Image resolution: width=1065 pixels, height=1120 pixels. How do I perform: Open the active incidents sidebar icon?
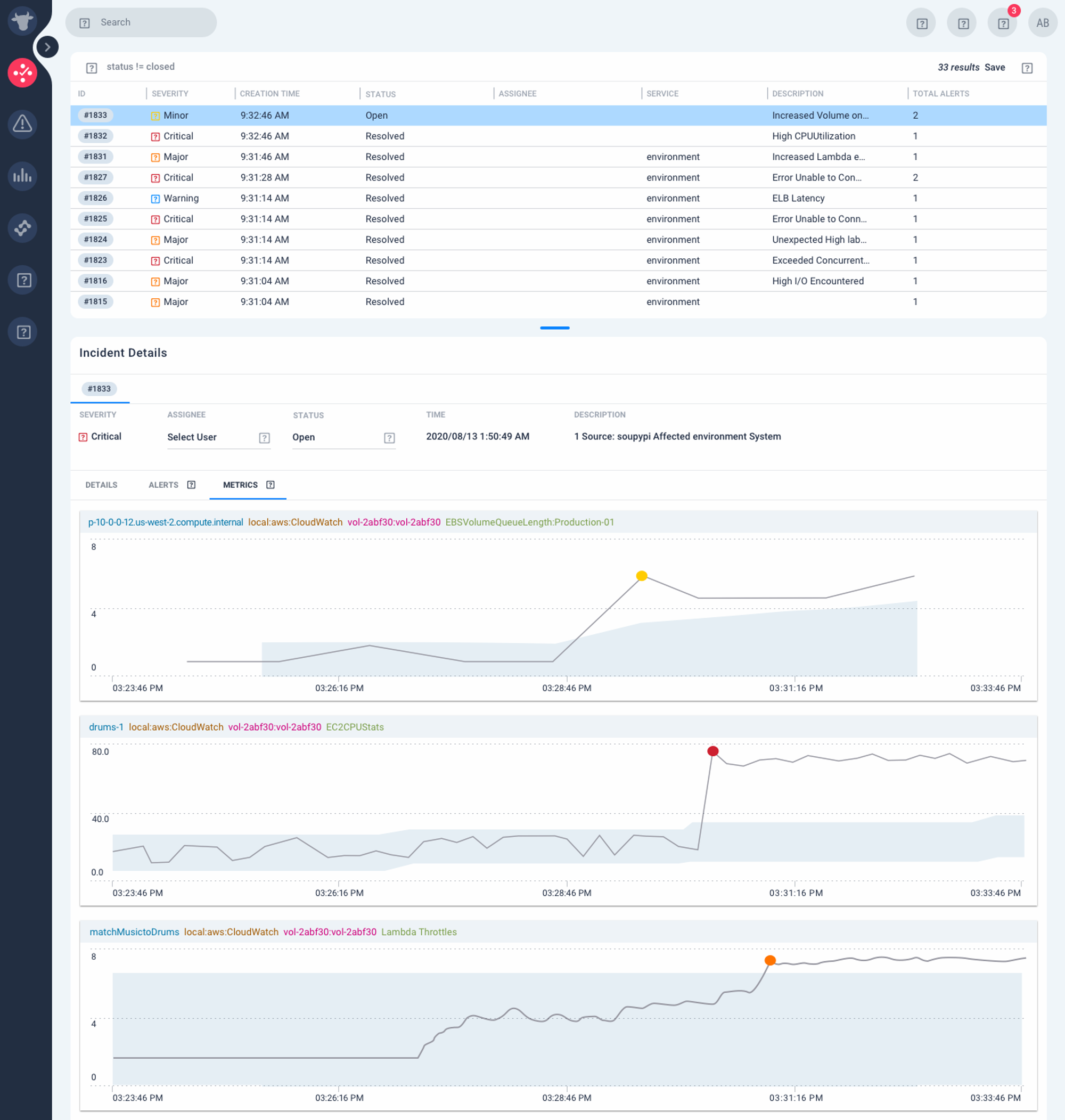point(22,72)
